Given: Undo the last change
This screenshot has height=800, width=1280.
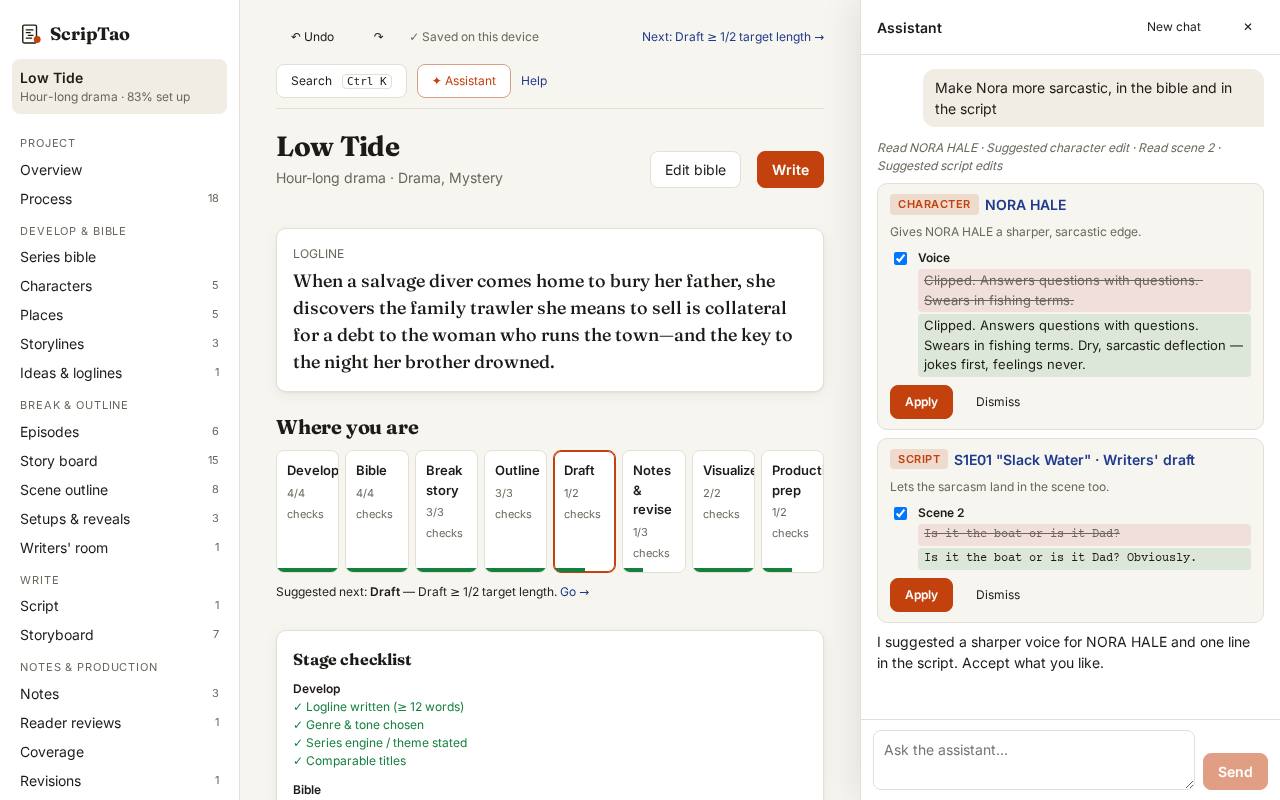Looking at the screenshot, I should coord(312,37).
